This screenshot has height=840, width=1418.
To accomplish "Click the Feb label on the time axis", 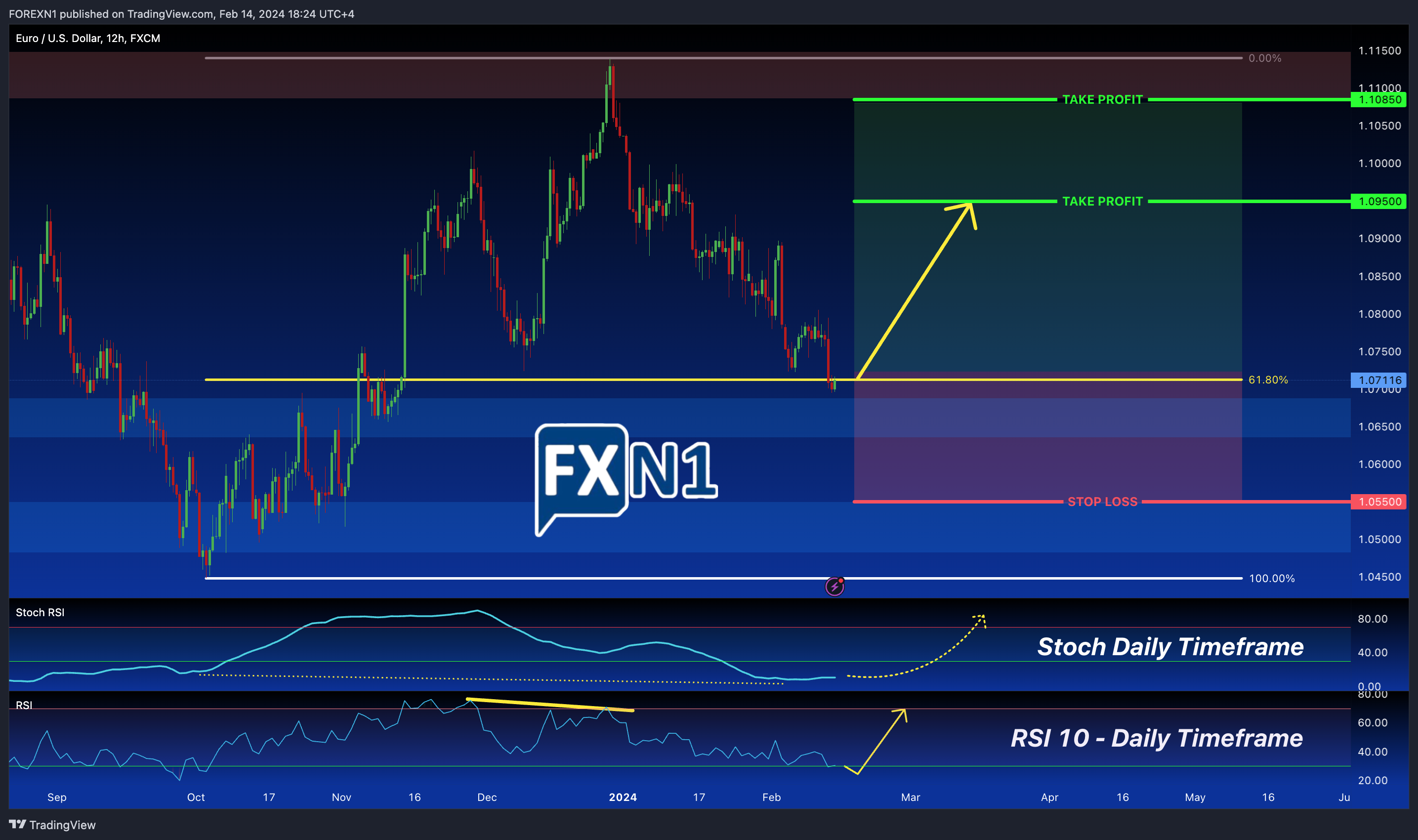I will (771, 797).
